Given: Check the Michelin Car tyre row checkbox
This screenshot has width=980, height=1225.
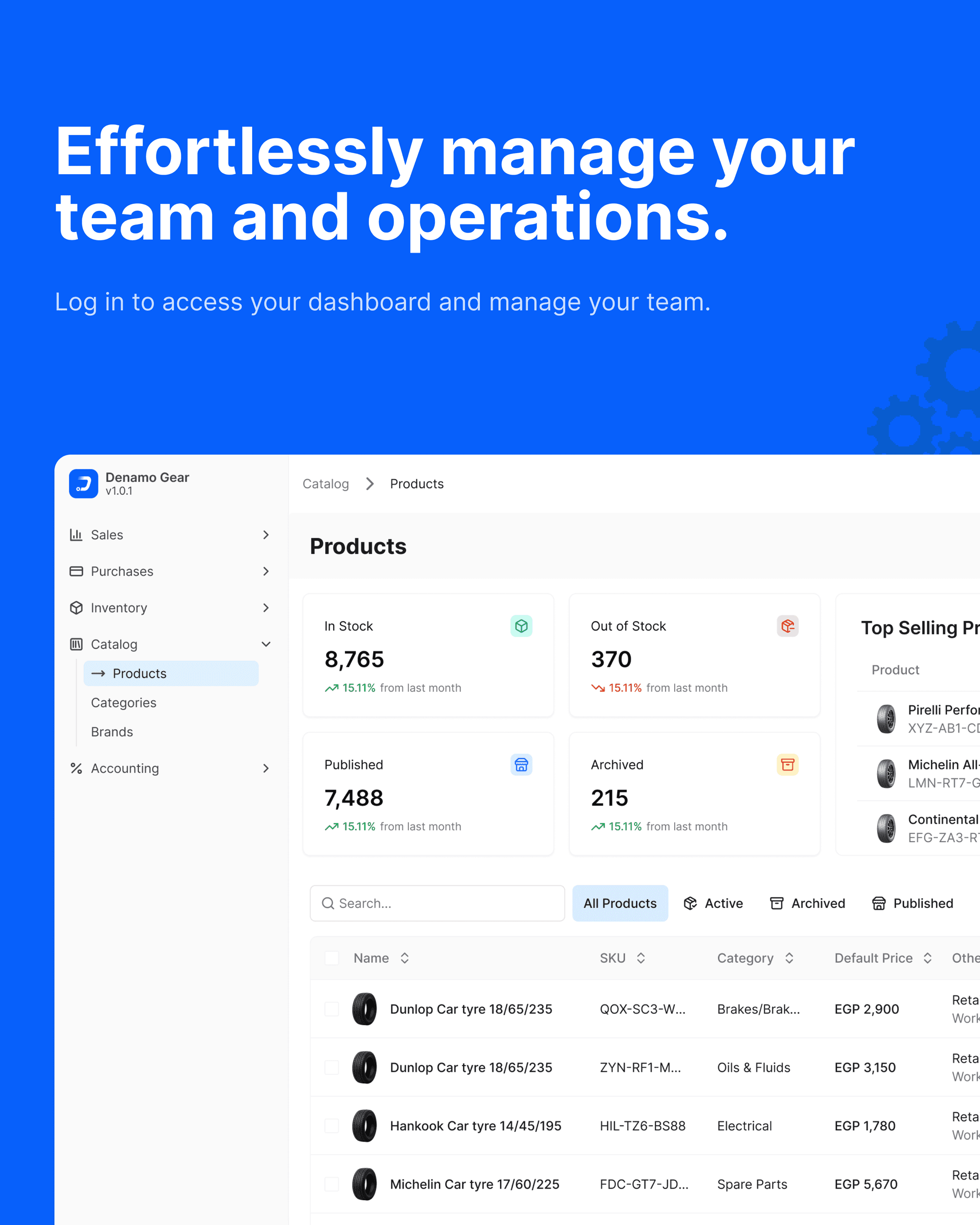Looking at the screenshot, I should pos(332,1184).
